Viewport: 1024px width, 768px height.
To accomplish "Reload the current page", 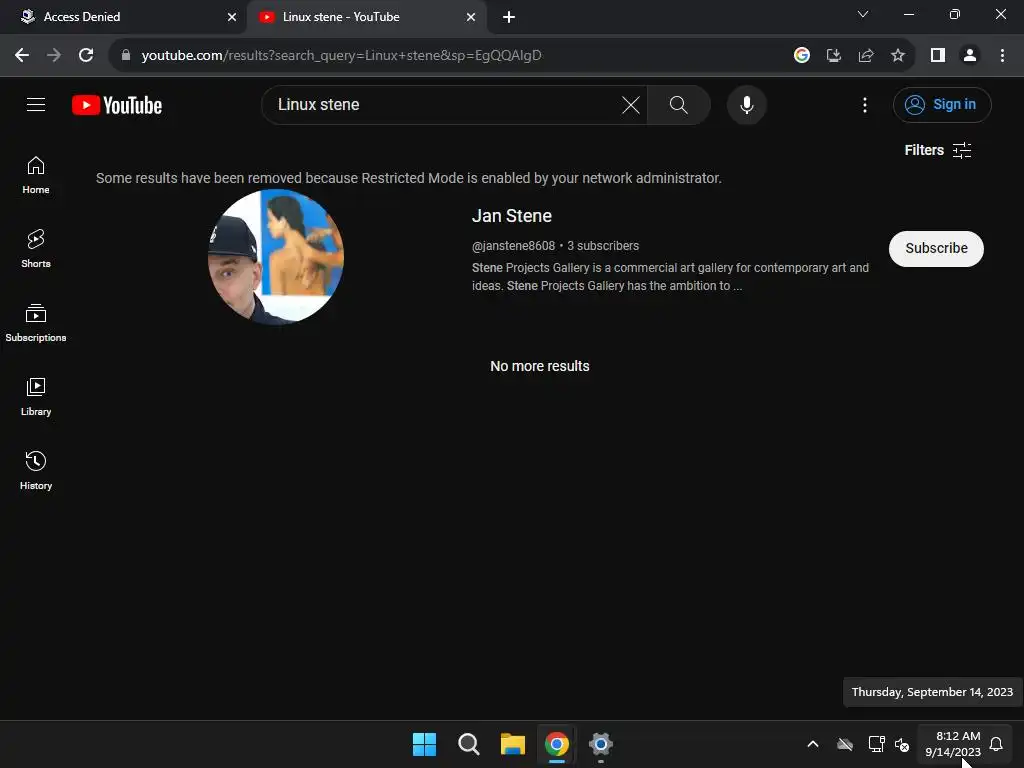I will 86,55.
